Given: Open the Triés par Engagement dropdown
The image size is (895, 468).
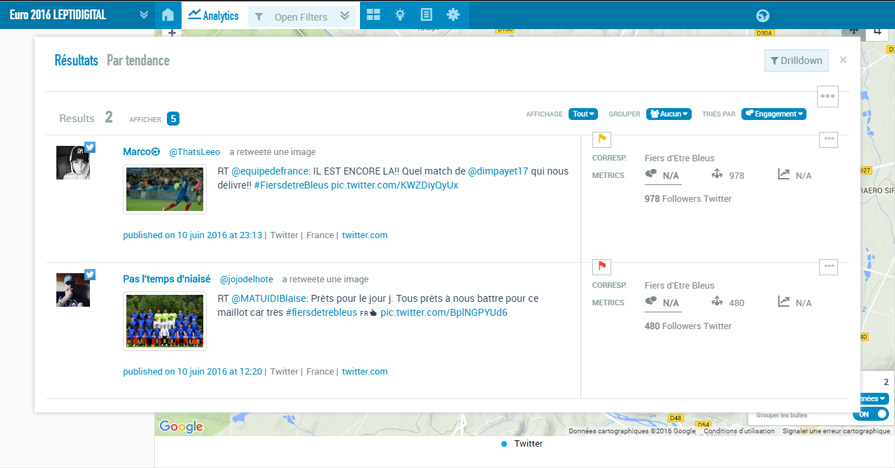Looking at the screenshot, I should coord(773,114).
